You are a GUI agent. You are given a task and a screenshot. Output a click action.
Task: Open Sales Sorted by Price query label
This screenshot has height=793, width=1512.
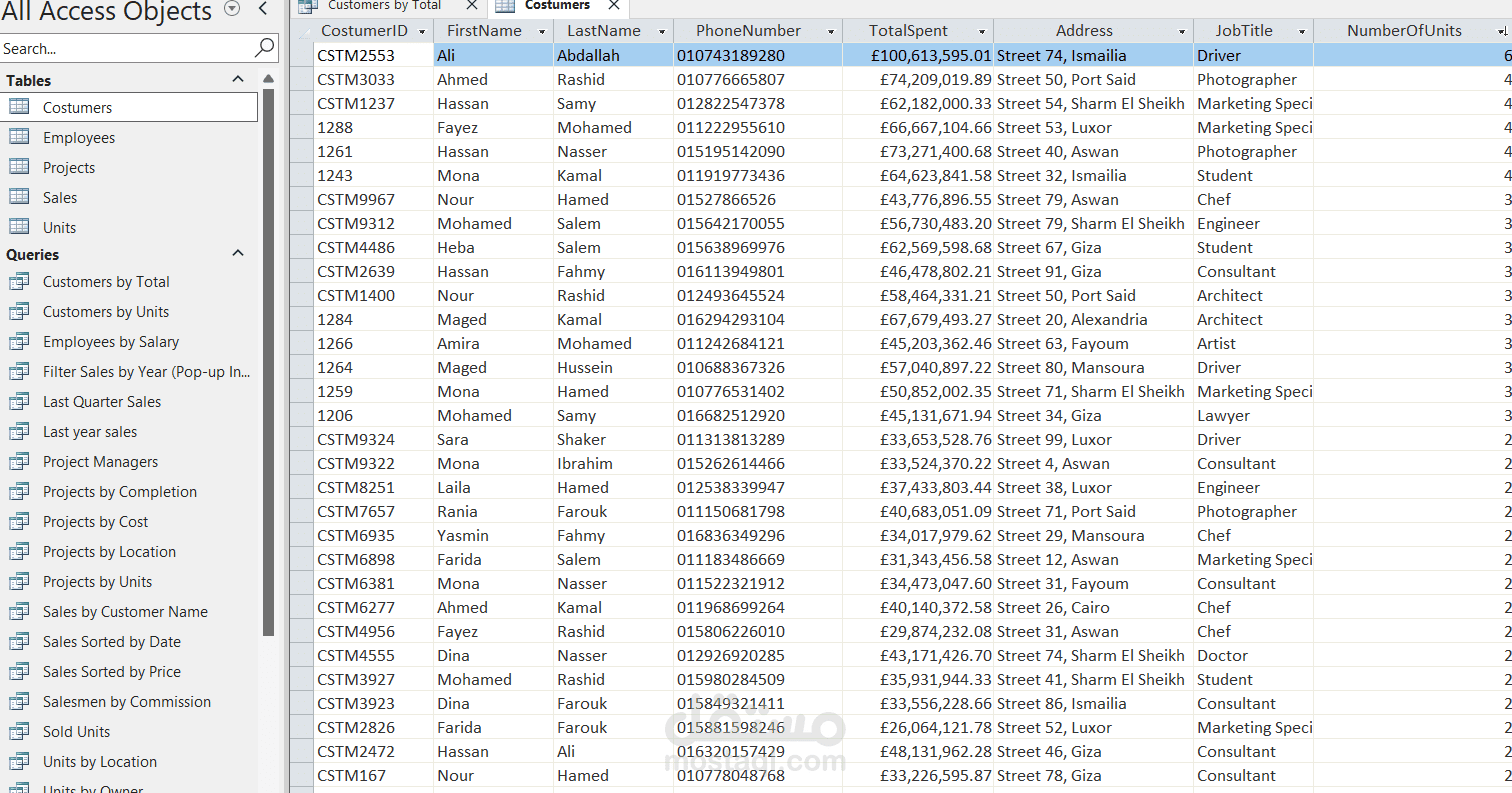tap(112, 672)
